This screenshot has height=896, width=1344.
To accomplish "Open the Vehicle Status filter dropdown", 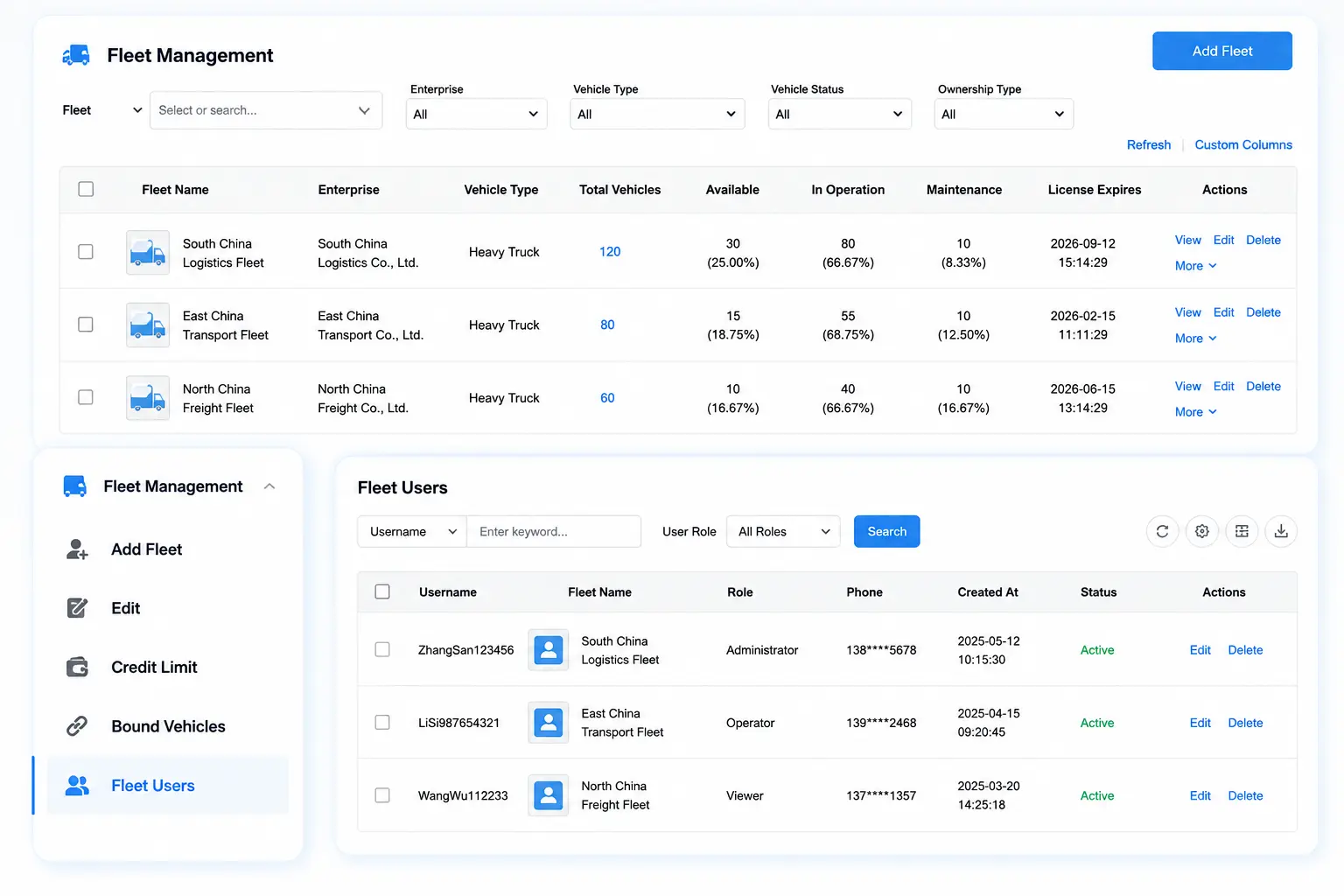I will (x=840, y=114).
